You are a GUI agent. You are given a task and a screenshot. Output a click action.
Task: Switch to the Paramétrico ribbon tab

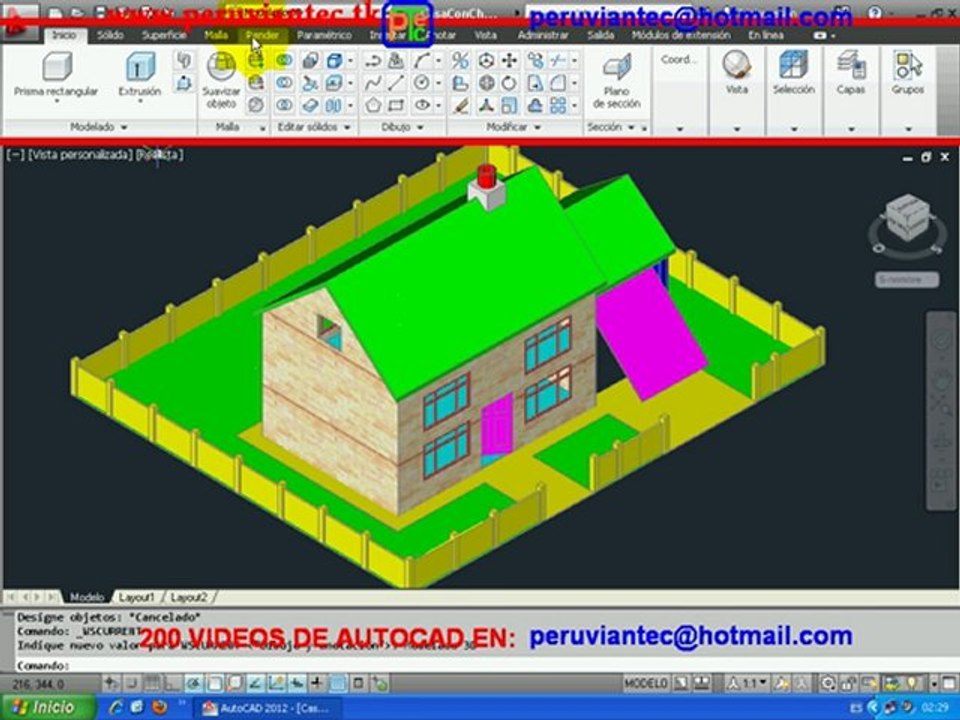(324, 36)
